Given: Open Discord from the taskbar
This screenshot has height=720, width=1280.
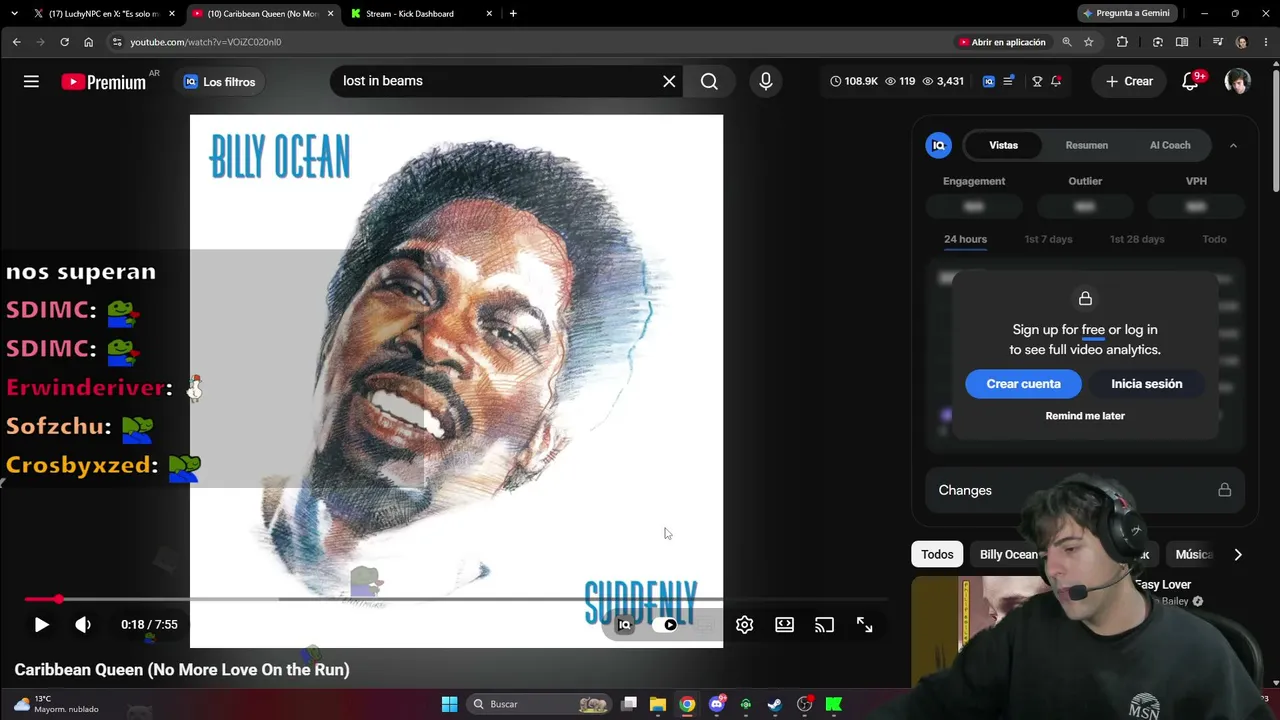Looking at the screenshot, I should (x=716, y=704).
